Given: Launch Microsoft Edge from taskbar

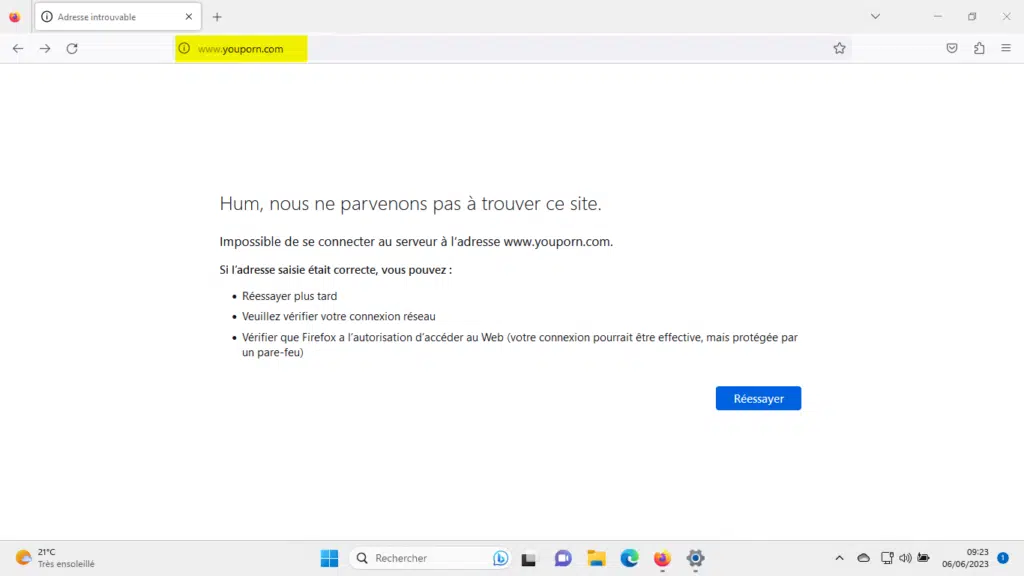Looking at the screenshot, I should coord(630,558).
